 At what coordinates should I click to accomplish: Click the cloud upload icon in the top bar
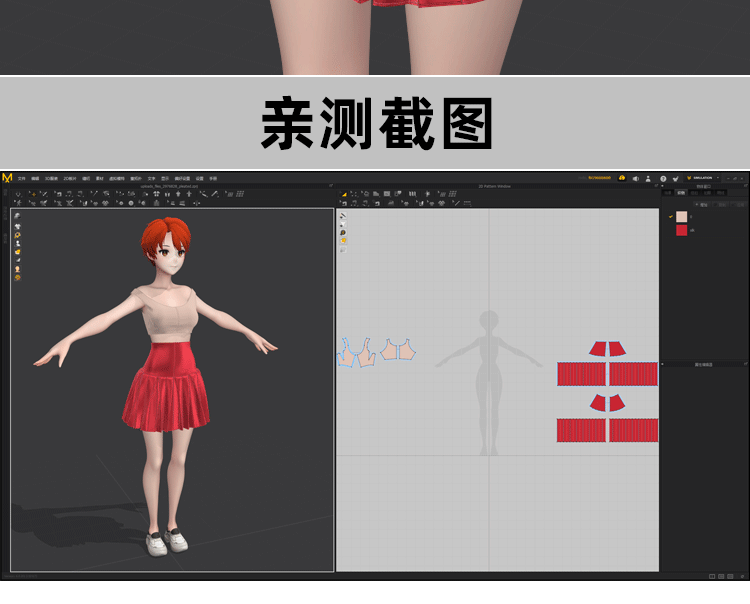[622, 178]
